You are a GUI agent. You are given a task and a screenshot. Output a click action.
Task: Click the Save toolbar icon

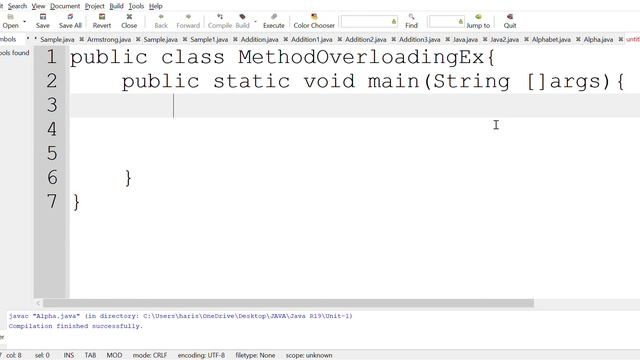pos(42,21)
